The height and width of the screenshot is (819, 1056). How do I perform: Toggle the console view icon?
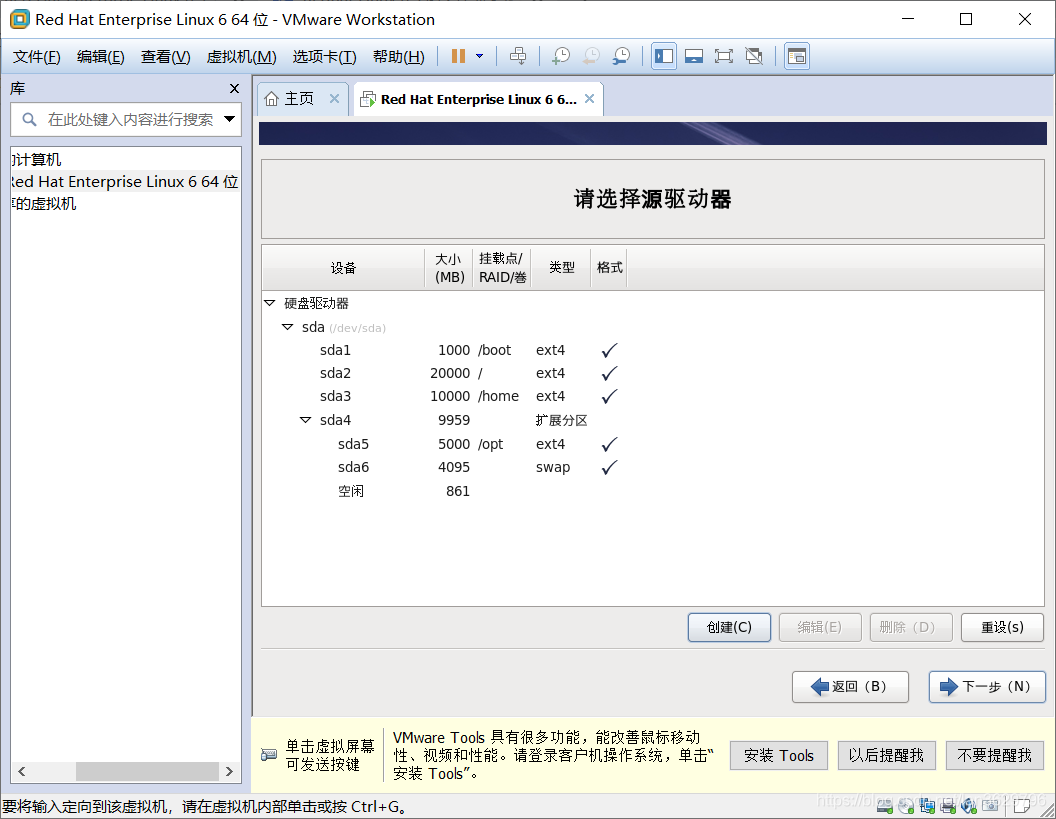[x=797, y=56]
